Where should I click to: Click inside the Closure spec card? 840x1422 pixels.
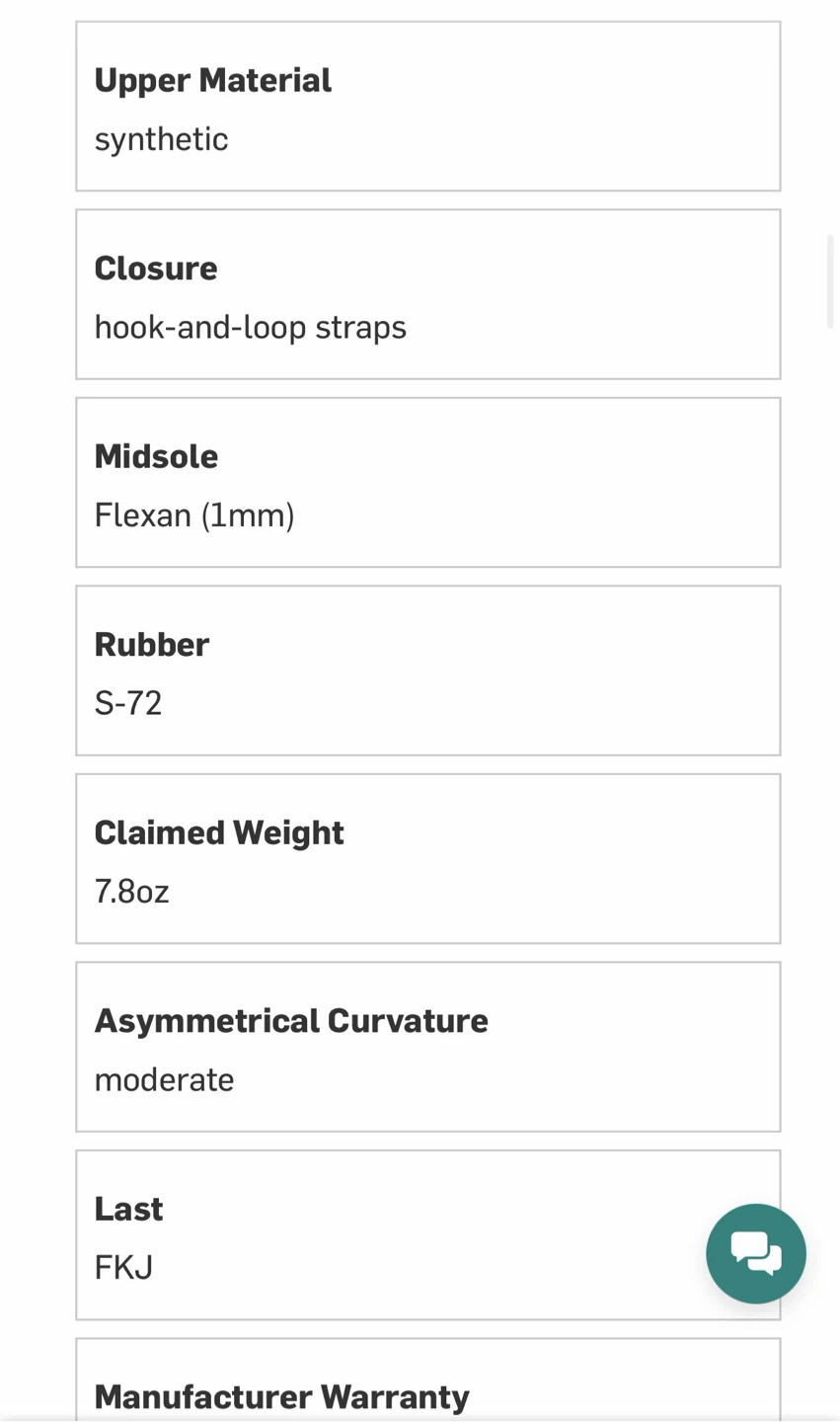(428, 294)
